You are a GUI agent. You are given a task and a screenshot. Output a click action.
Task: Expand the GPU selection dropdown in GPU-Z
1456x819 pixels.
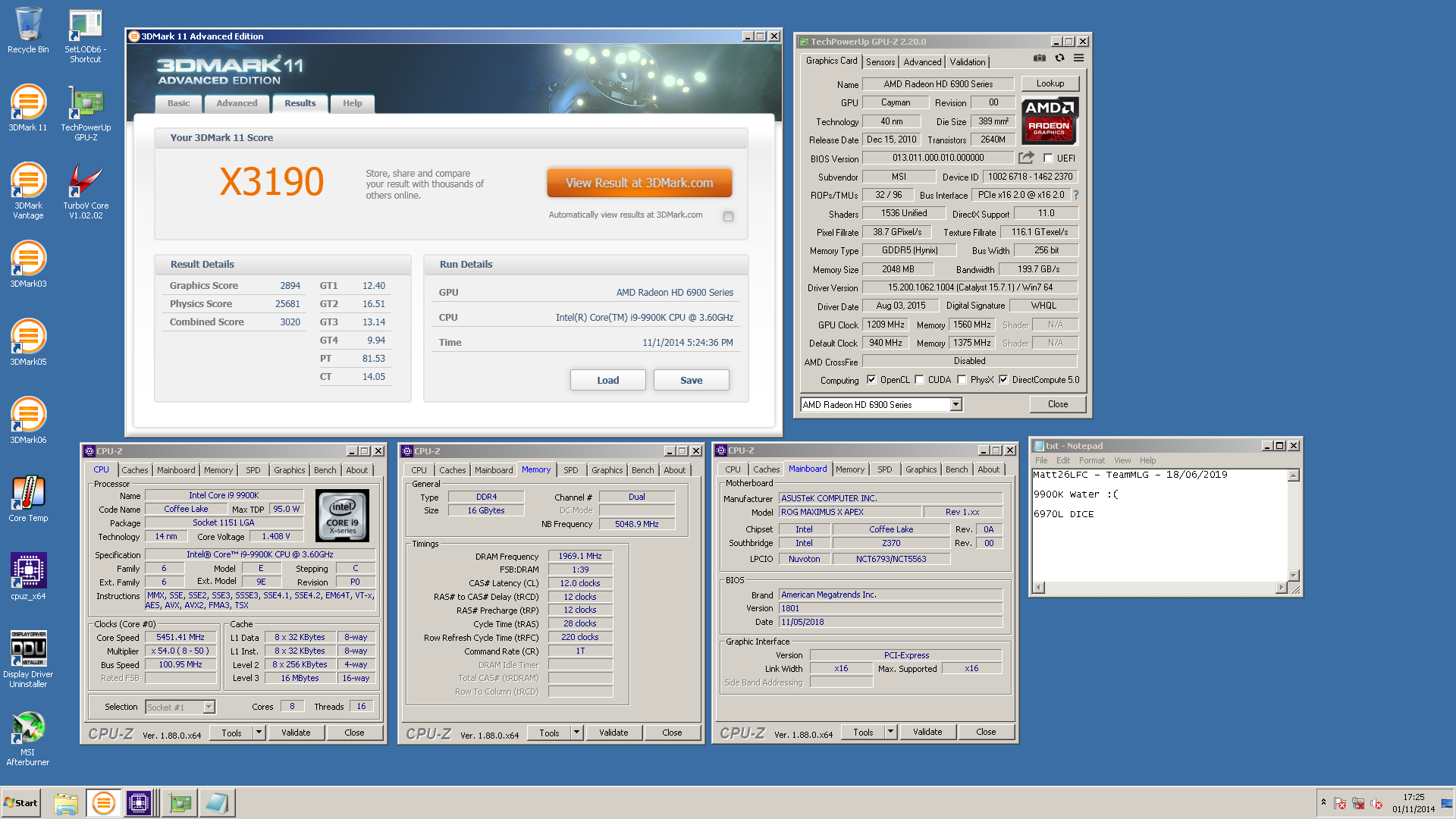tap(956, 405)
